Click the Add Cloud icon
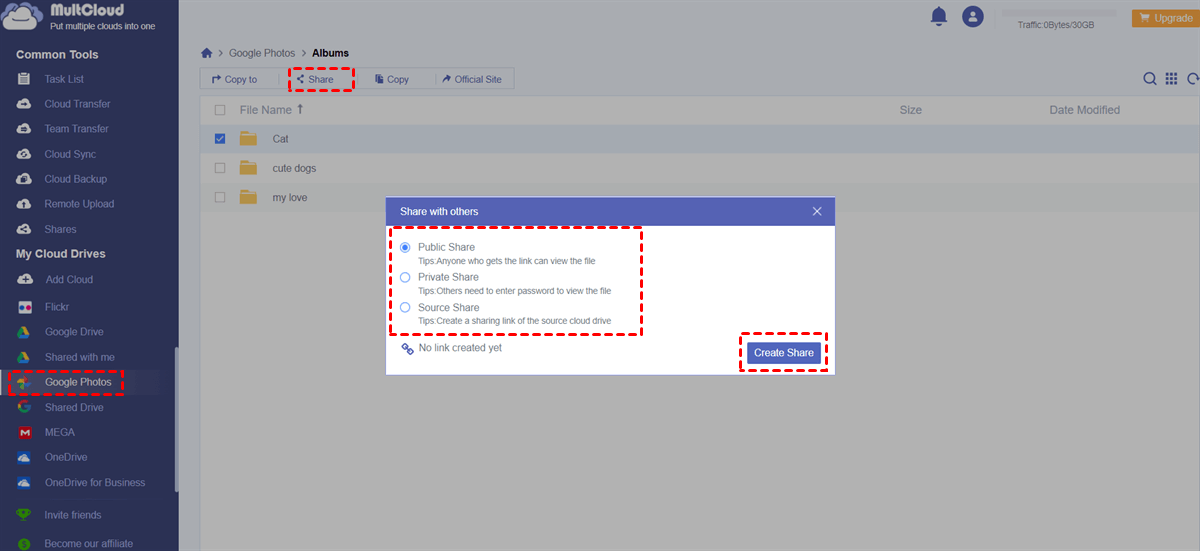Image resolution: width=1200 pixels, height=551 pixels. pos(24,280)
